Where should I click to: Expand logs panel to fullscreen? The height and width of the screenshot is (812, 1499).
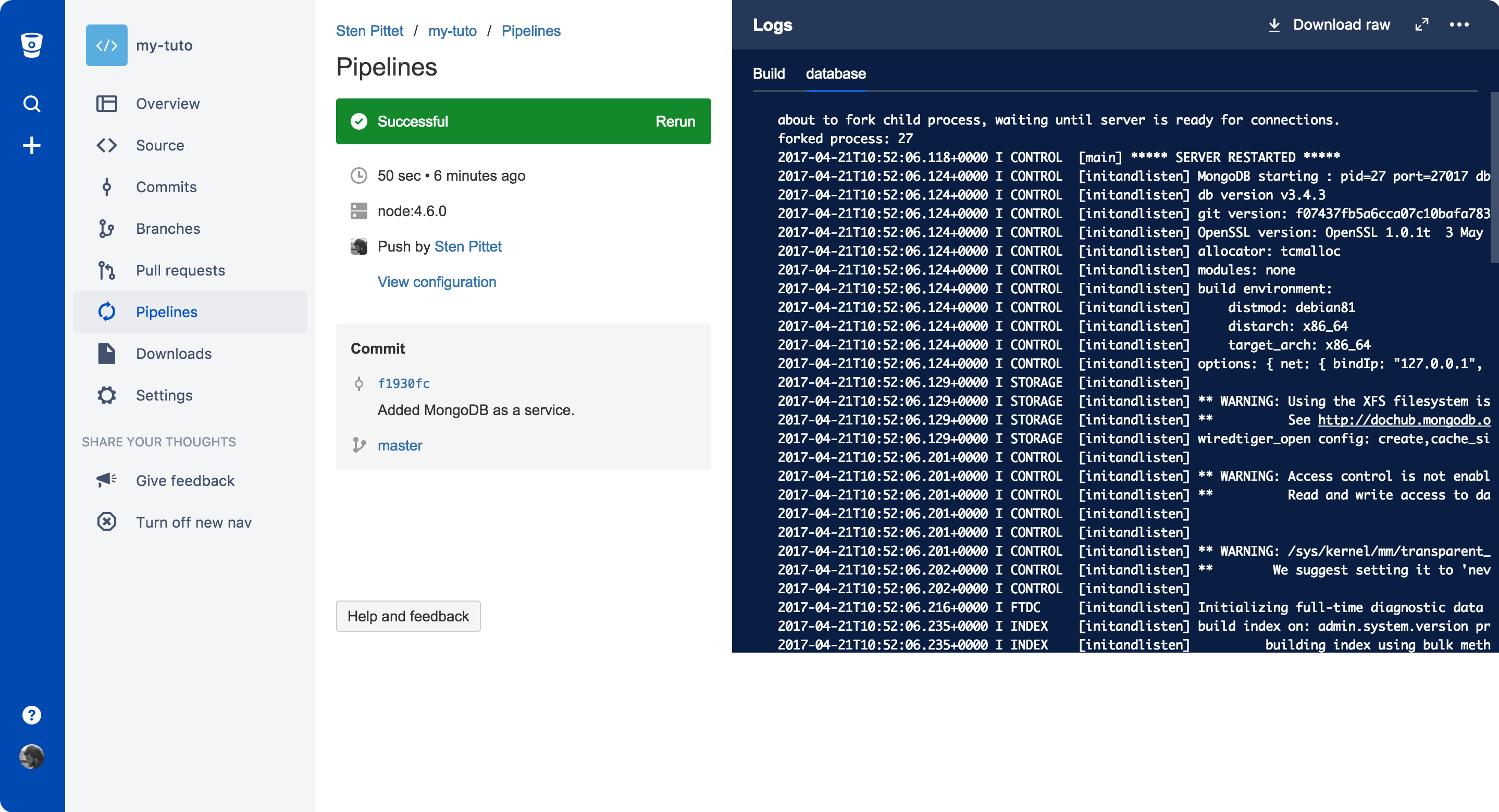[x=1421, y=24]
